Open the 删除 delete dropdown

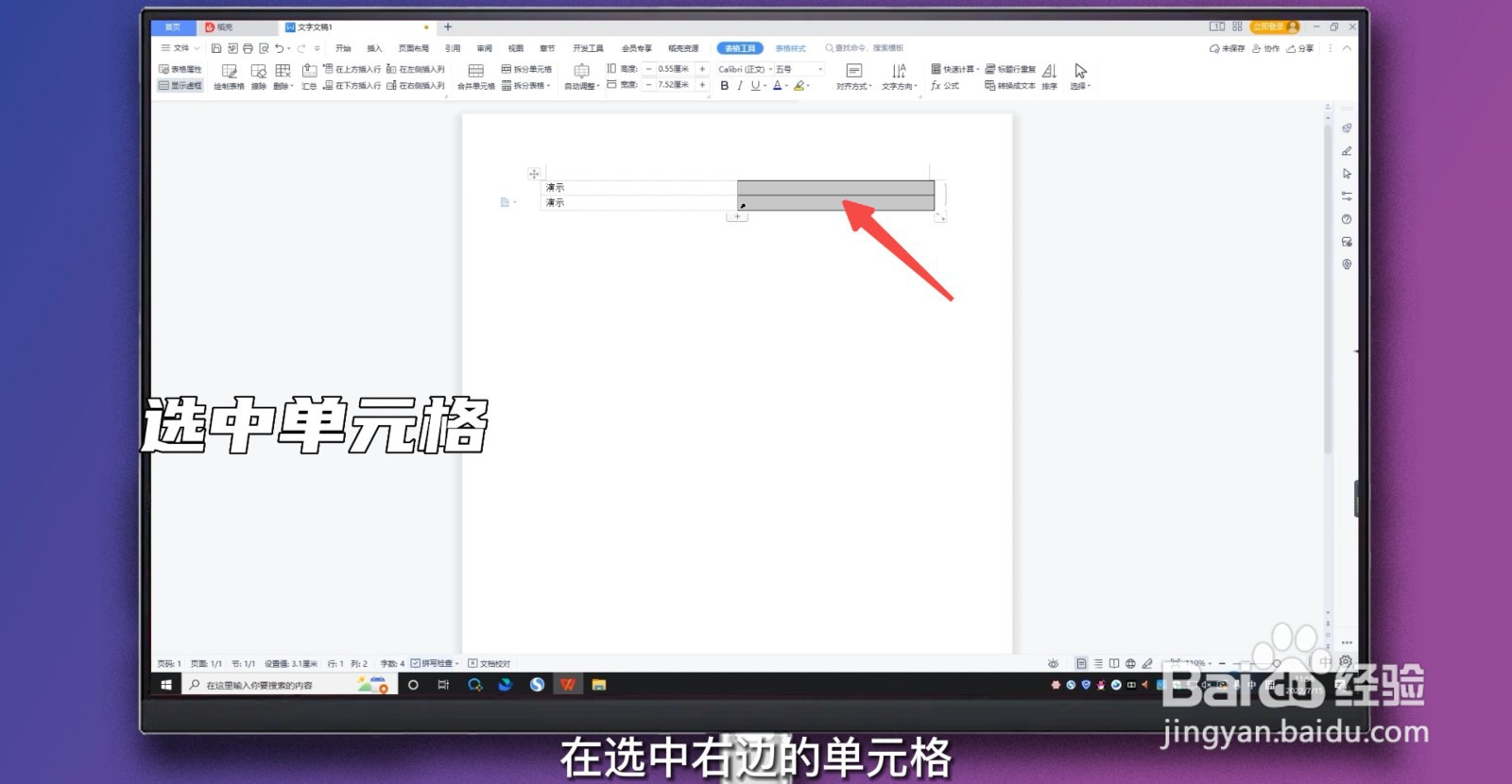283,77
